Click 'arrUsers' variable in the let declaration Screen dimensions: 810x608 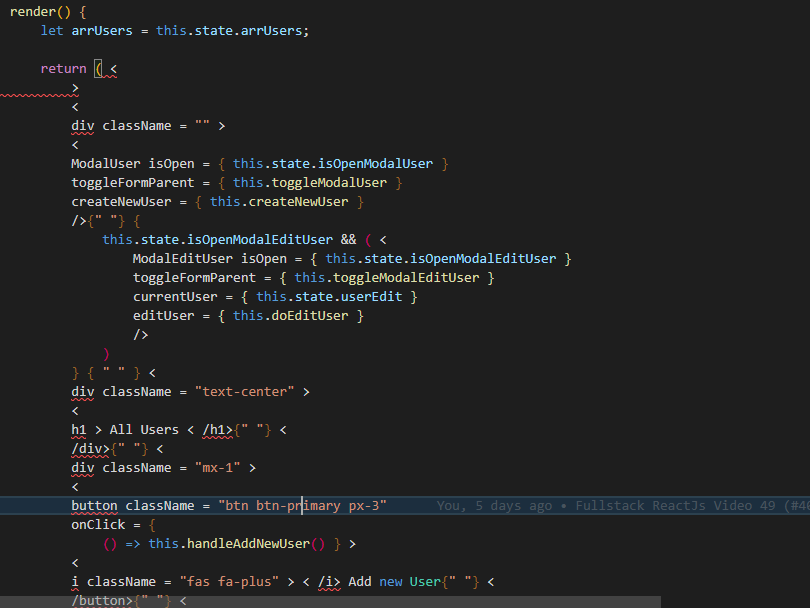pos(102,30)
